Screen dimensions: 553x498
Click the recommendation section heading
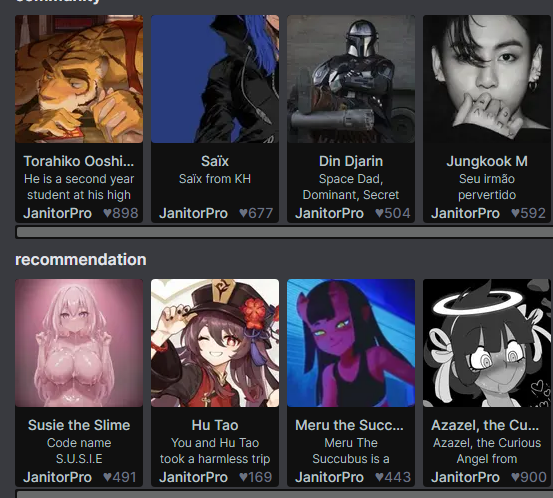click(x=80, y=260)
